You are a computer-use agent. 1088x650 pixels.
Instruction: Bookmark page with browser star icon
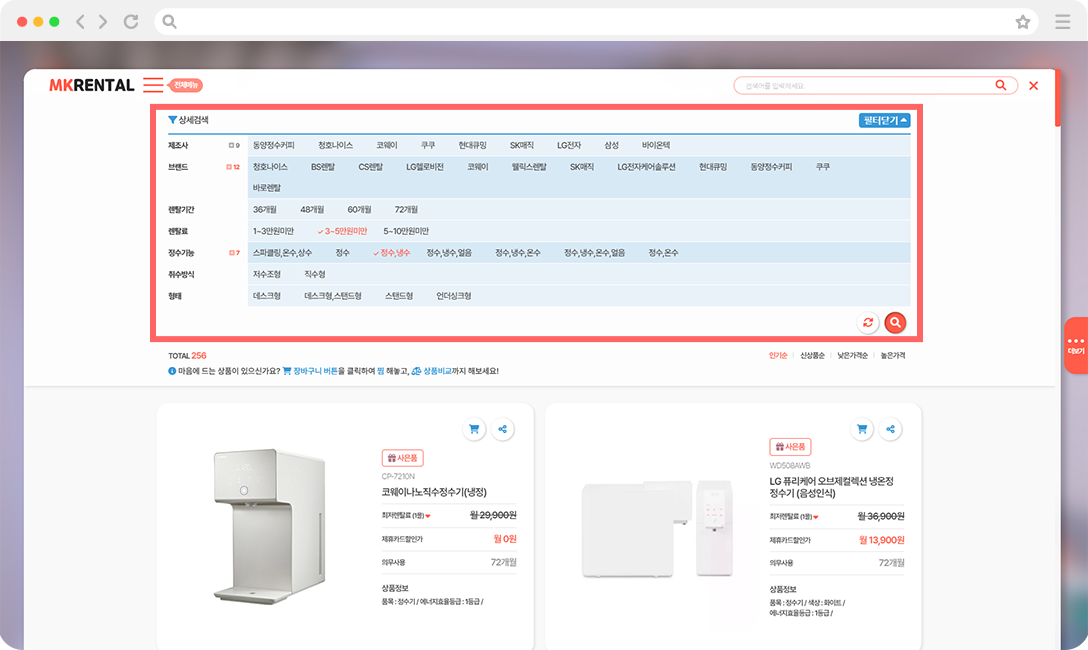(x=1022, y=22)
